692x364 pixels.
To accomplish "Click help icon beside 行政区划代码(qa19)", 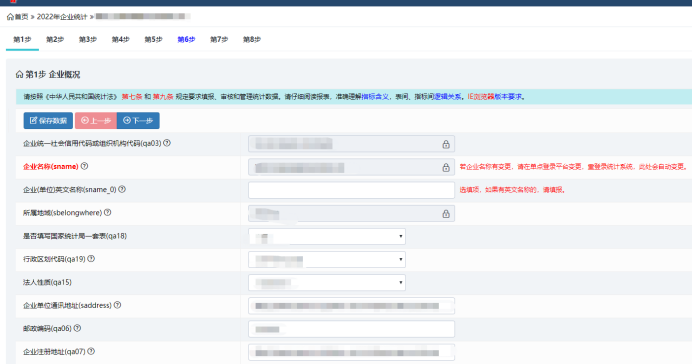I will [91, 259].
